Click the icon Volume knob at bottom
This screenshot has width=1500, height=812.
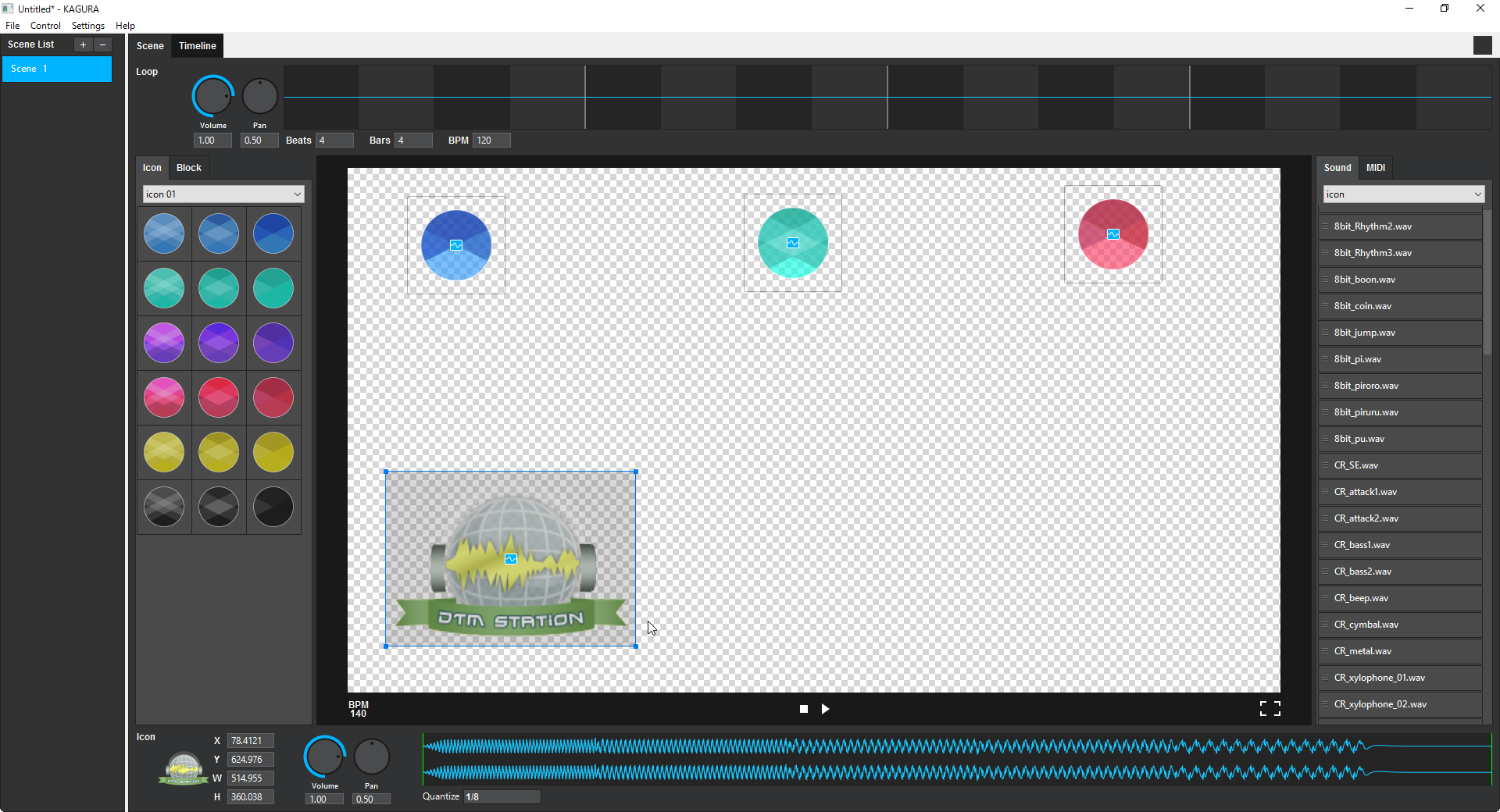(x=324, y=757)
